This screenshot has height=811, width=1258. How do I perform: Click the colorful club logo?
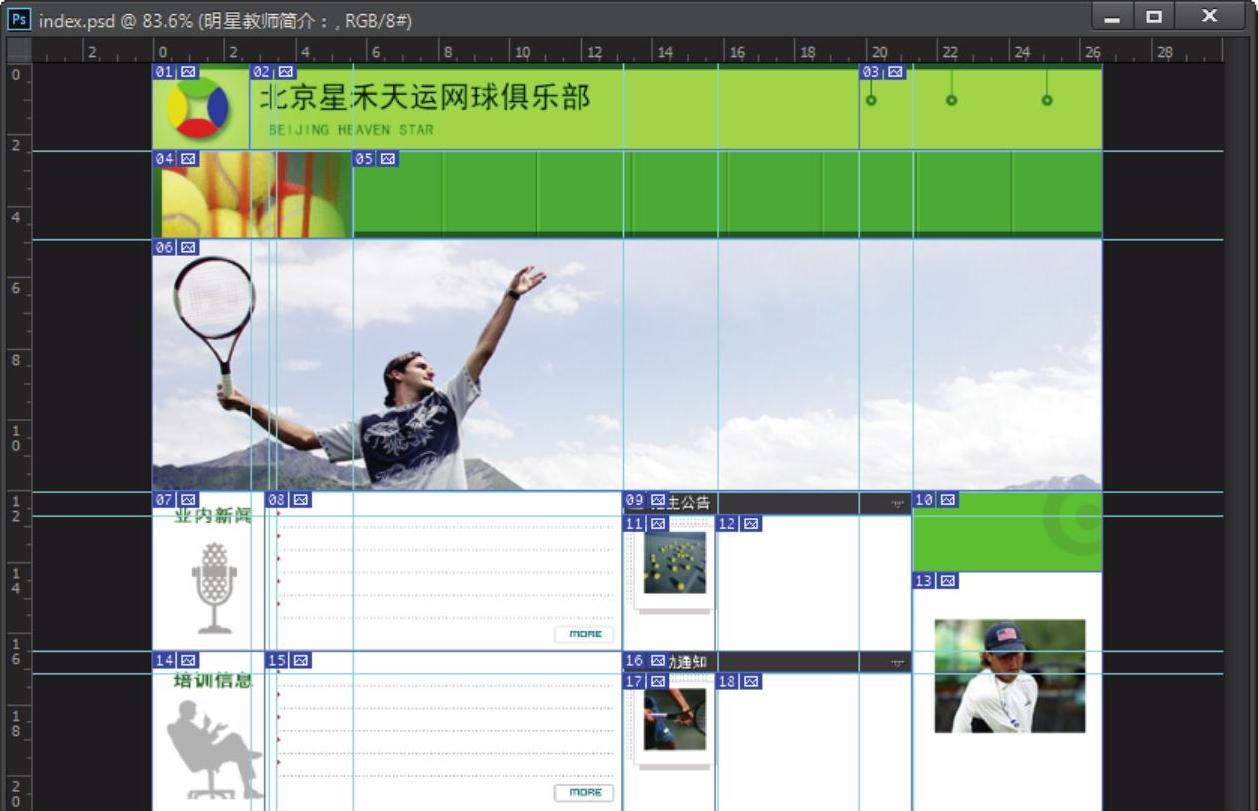pyautogui.click(x=197, y=108)
